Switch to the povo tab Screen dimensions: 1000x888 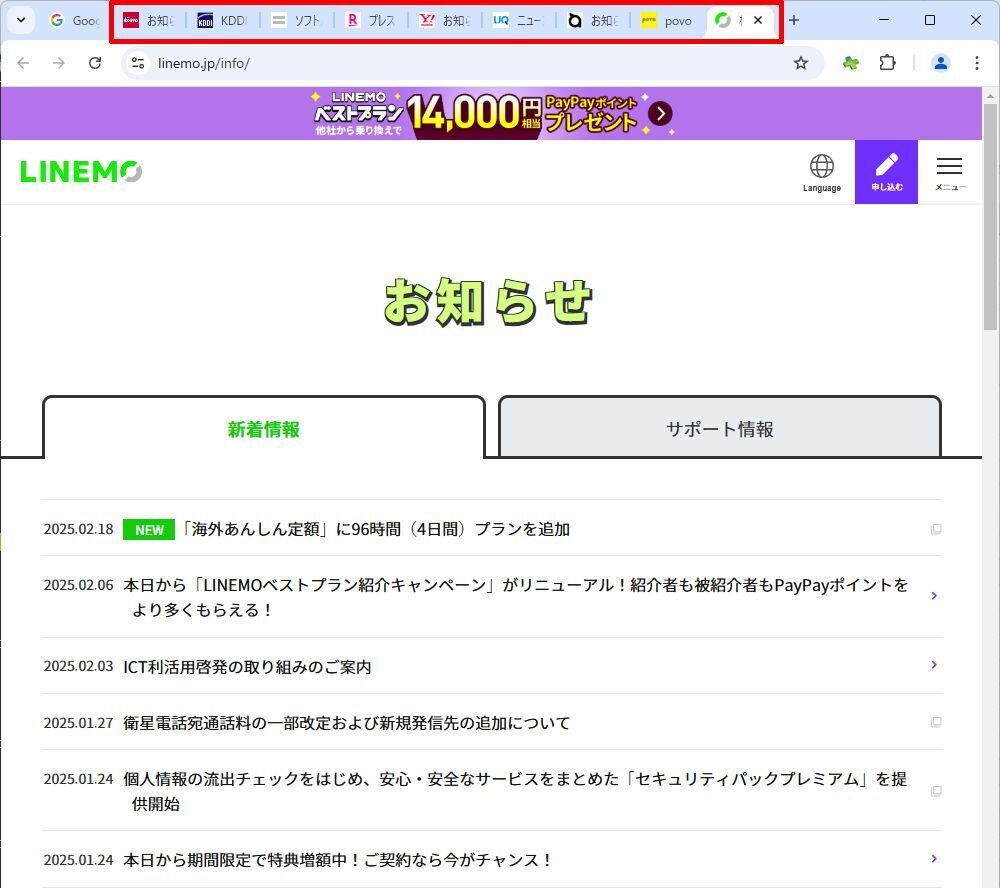(666, 20)
